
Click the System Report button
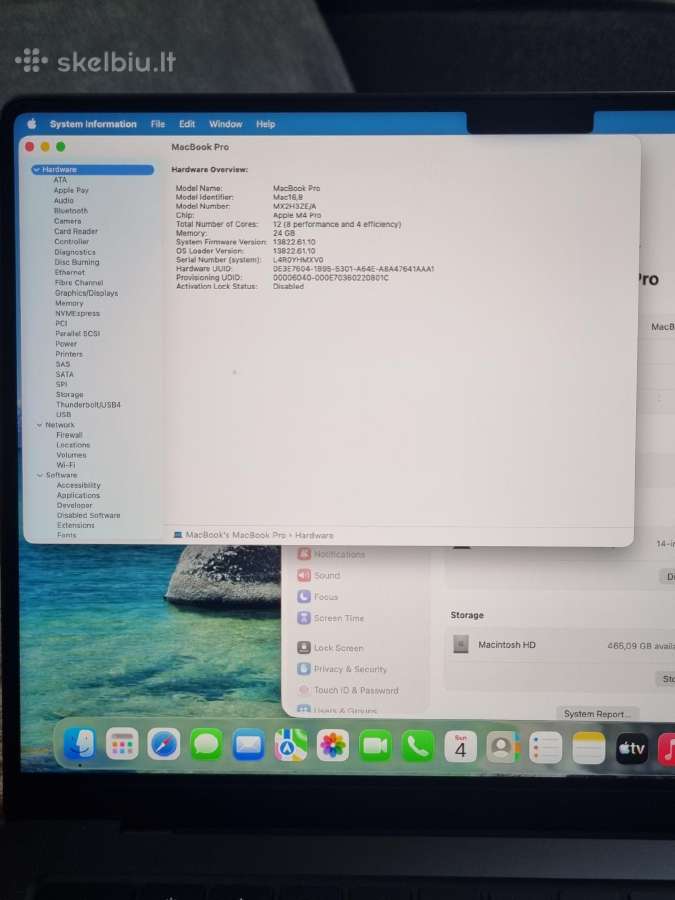pyautogui.click(x=597, y=714)
